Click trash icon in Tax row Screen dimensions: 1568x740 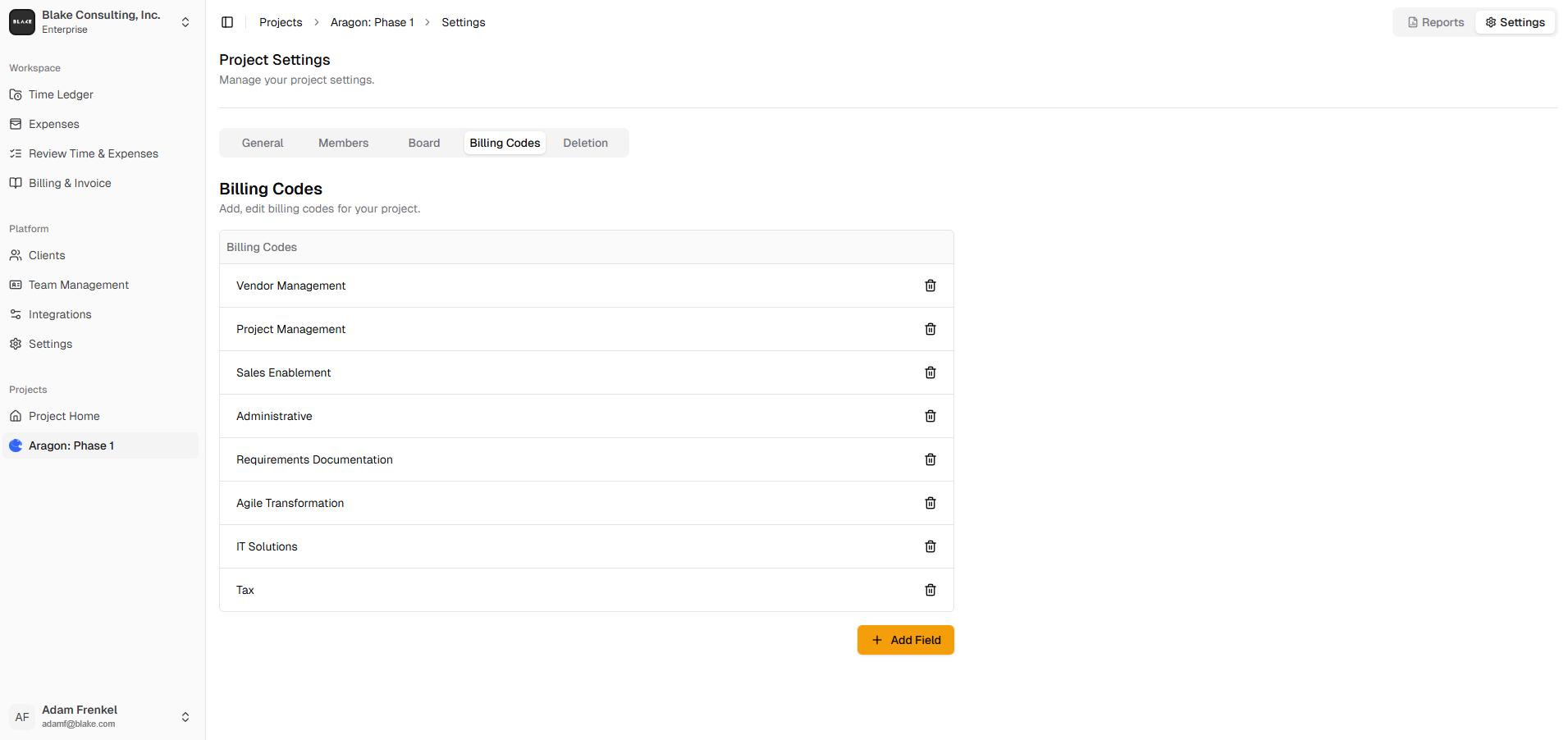pyautogui.click(x=930, y=590)
